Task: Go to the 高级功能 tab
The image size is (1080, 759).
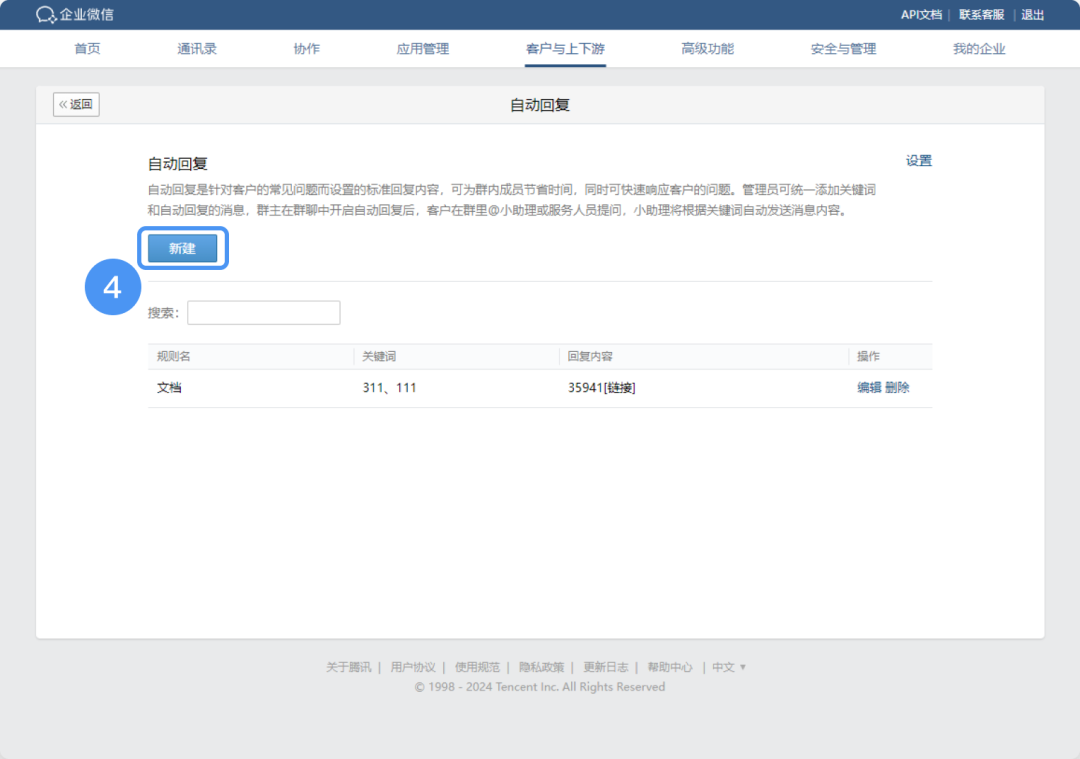Action: click(x=707, y=49)
